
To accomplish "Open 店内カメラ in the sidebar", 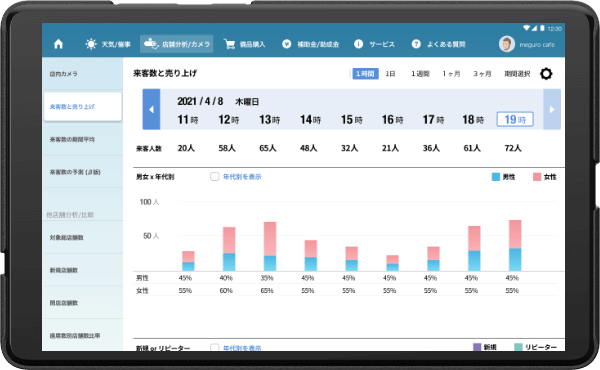I will click(x=83, y=74).
